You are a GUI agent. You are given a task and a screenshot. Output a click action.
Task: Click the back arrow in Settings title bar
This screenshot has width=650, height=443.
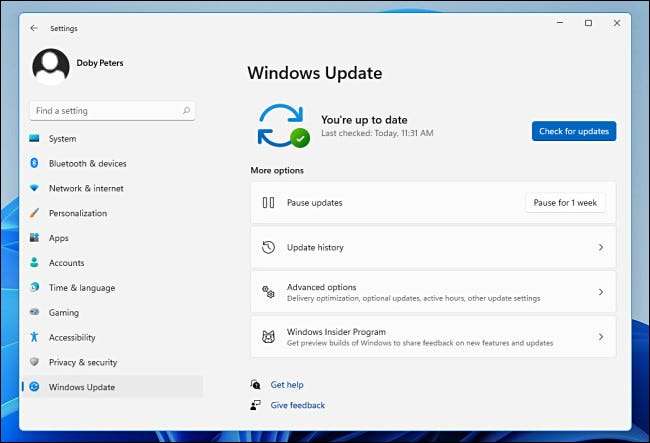34,28
